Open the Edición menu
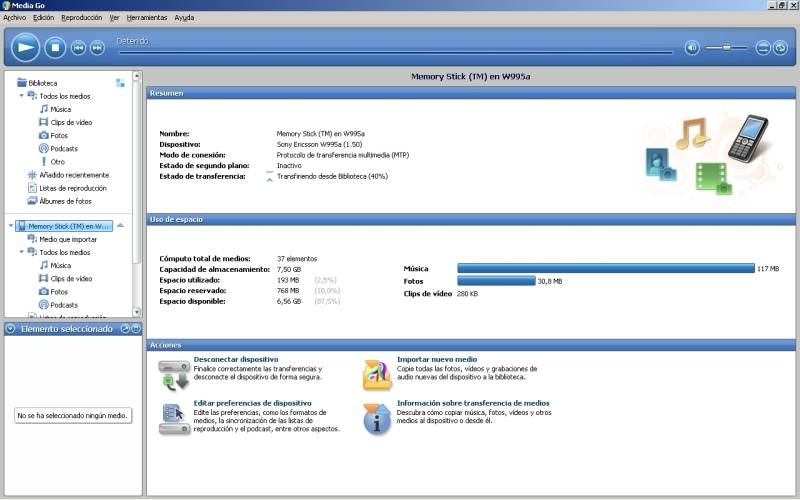 pos(43,17)
